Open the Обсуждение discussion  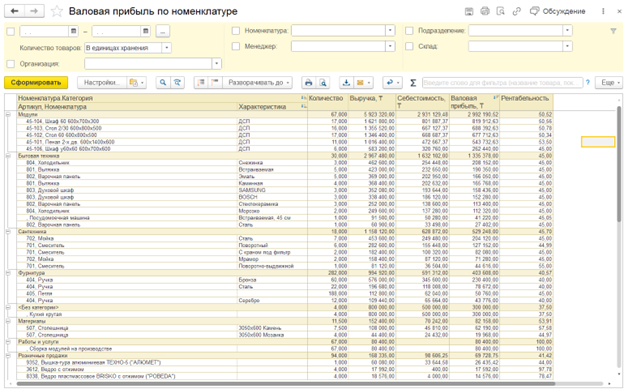(x=558, y=12)
